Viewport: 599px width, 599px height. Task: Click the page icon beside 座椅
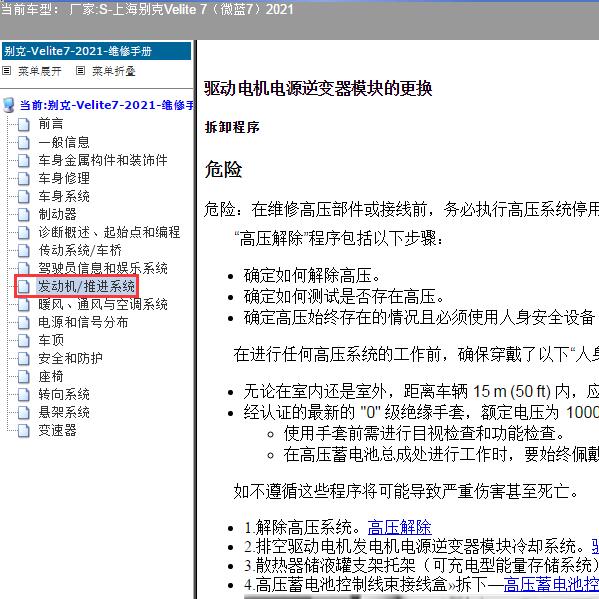click(24, 376)
